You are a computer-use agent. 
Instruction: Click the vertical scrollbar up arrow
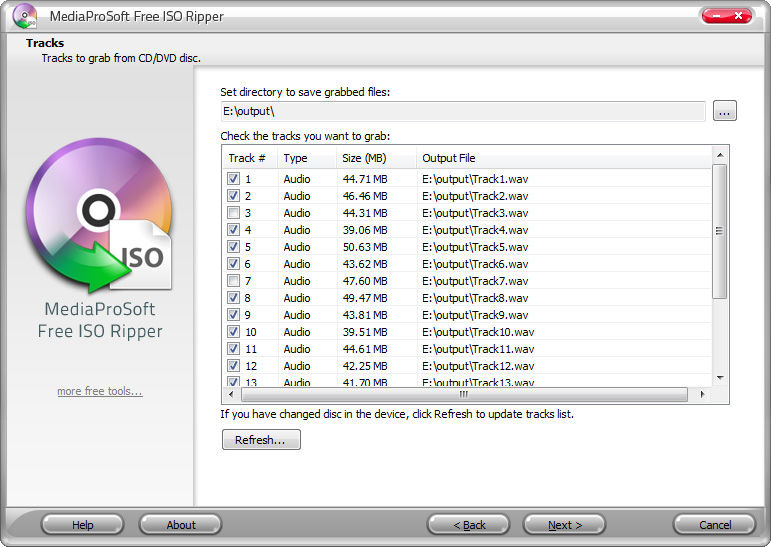pyautogui.click(x=720, y=155)
